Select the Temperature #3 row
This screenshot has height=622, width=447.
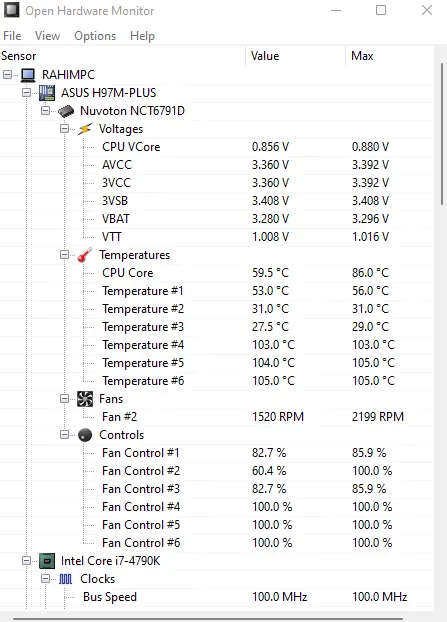click(217, 327)
